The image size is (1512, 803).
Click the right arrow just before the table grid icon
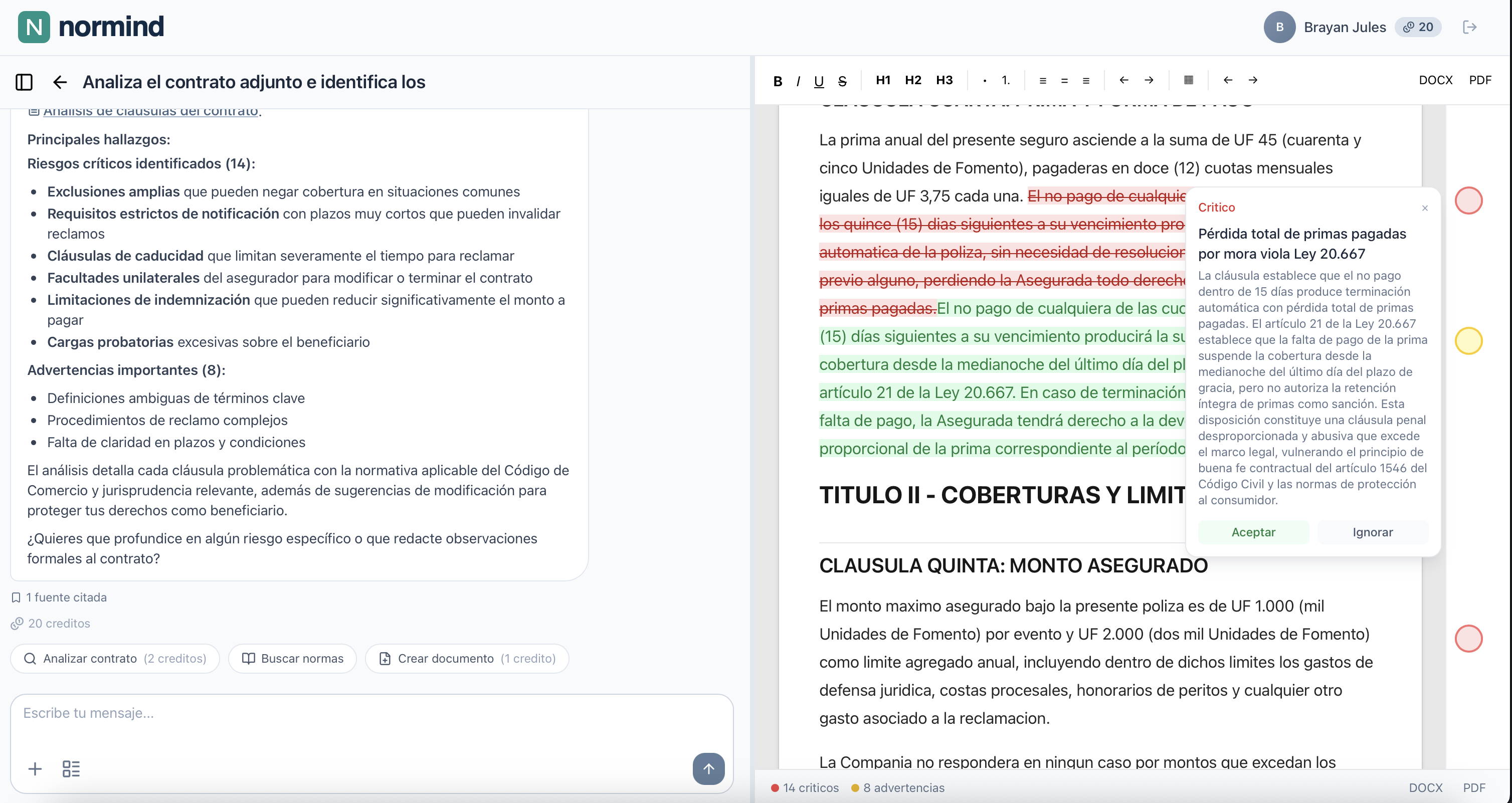[1149, 80]
